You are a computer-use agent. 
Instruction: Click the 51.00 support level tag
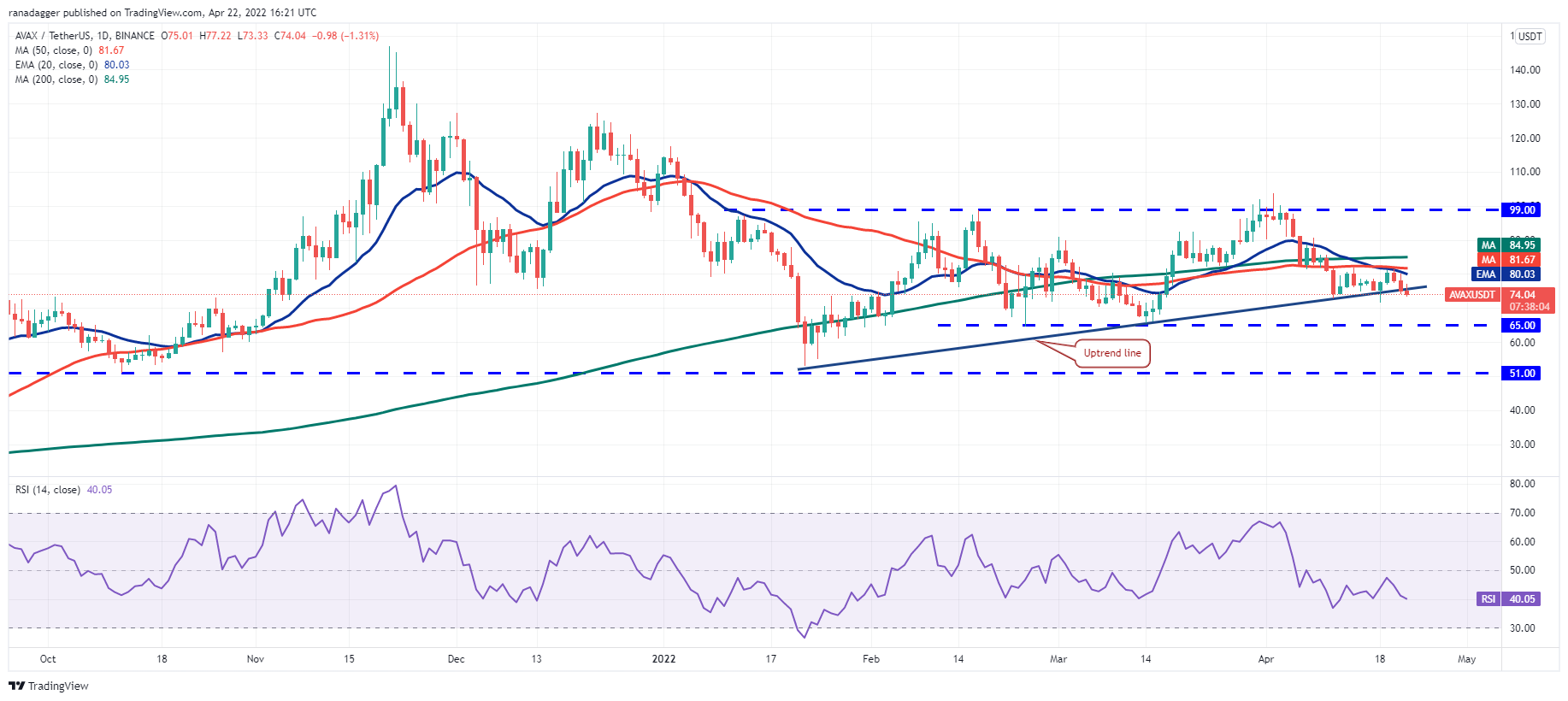[x=1521, y=374]
